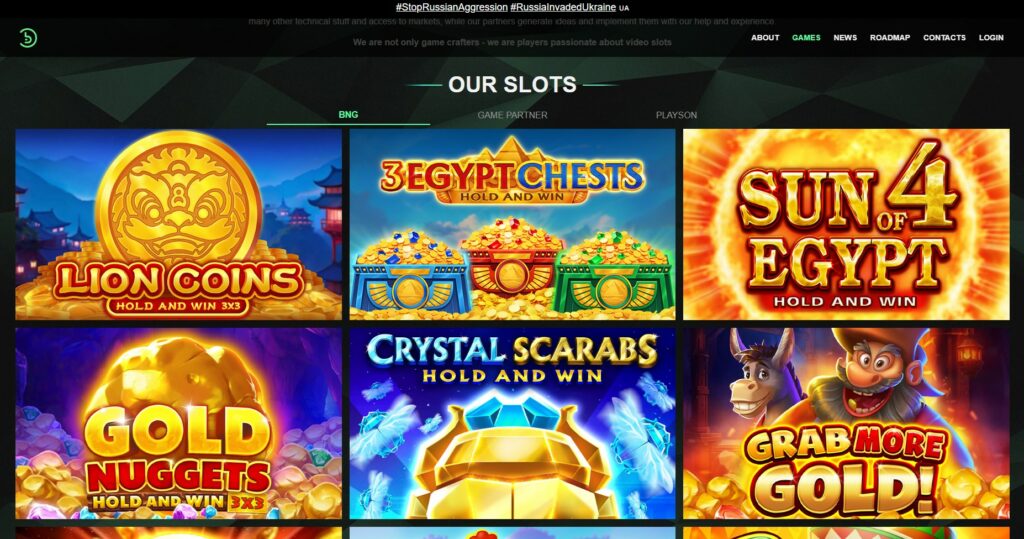The width and height of the screenshot is (1024, 539).
Task: Switch to the PLAYSON tab
Action: (x=676, y=115)
